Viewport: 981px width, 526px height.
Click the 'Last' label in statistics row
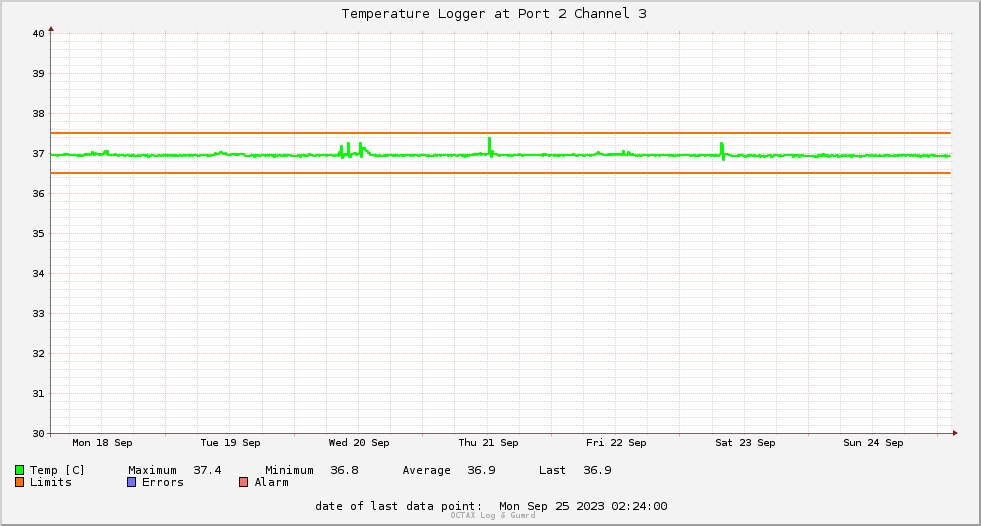tap(552, 470)
